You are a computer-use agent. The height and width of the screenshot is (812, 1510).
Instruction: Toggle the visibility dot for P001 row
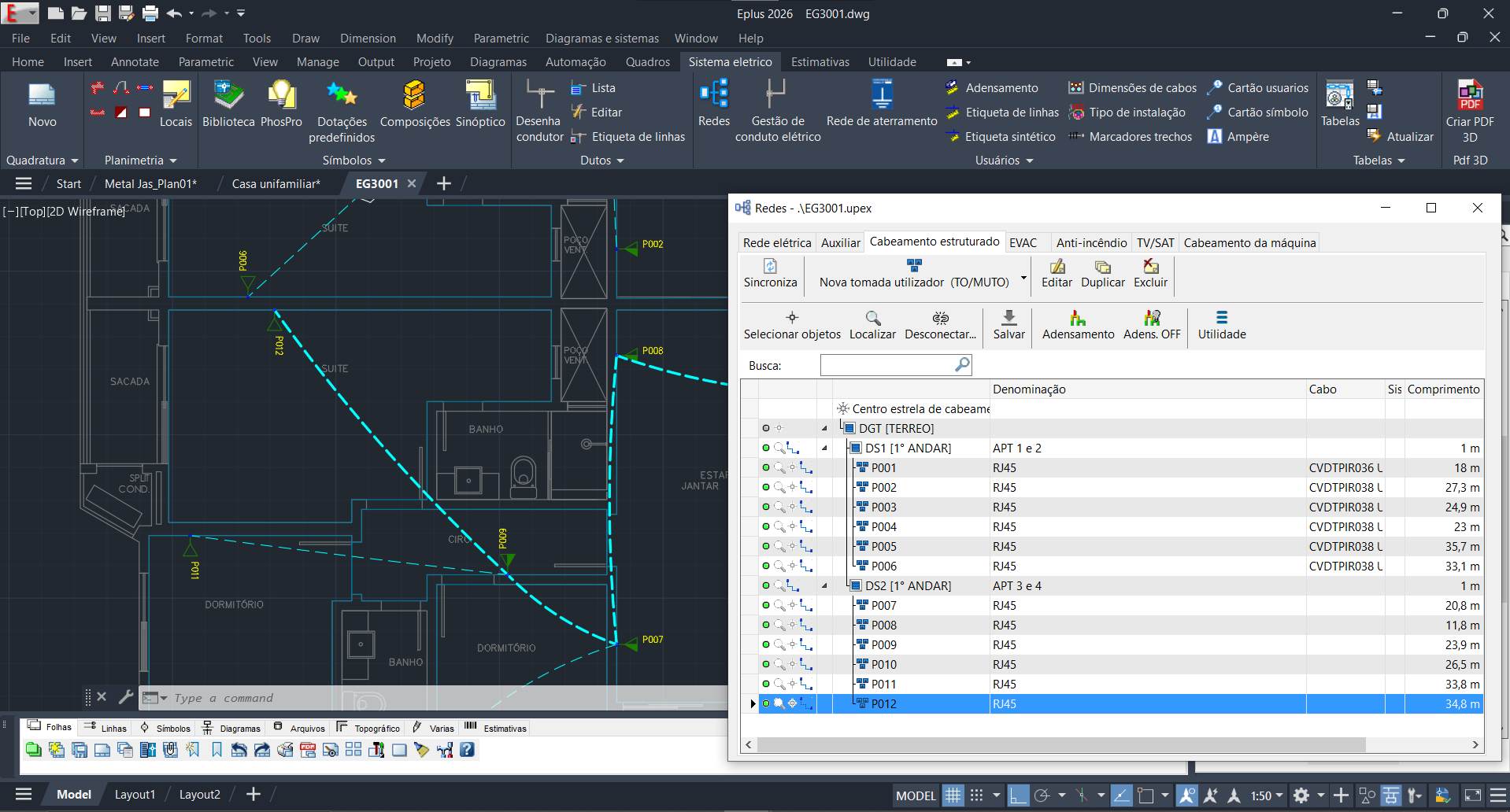(x=766, y=468)
